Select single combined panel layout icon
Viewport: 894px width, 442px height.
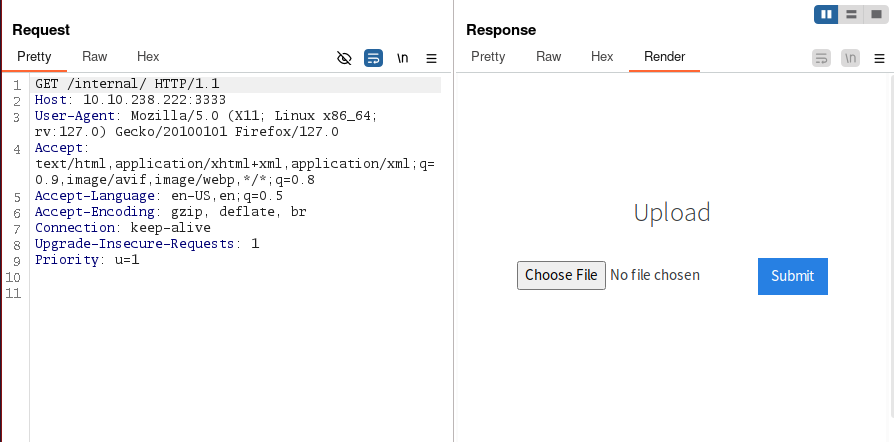pyautogui.click(x=876, y=14)
